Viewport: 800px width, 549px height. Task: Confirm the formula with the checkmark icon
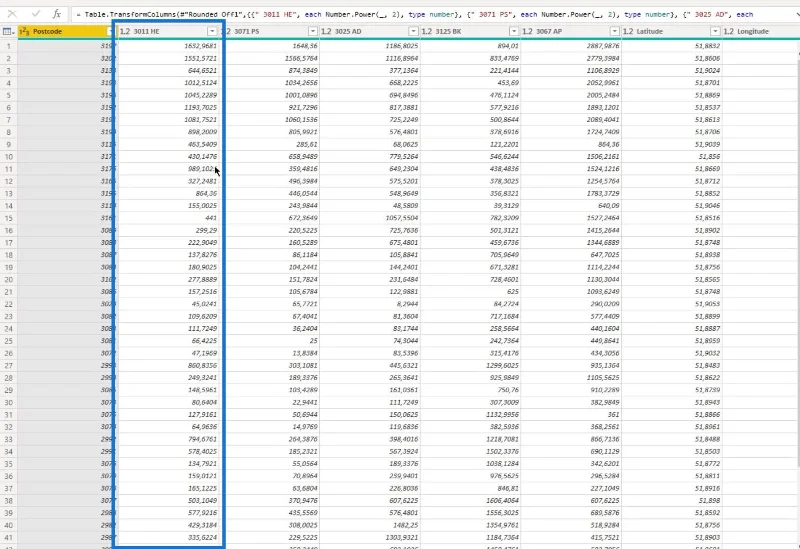[36, 14]
